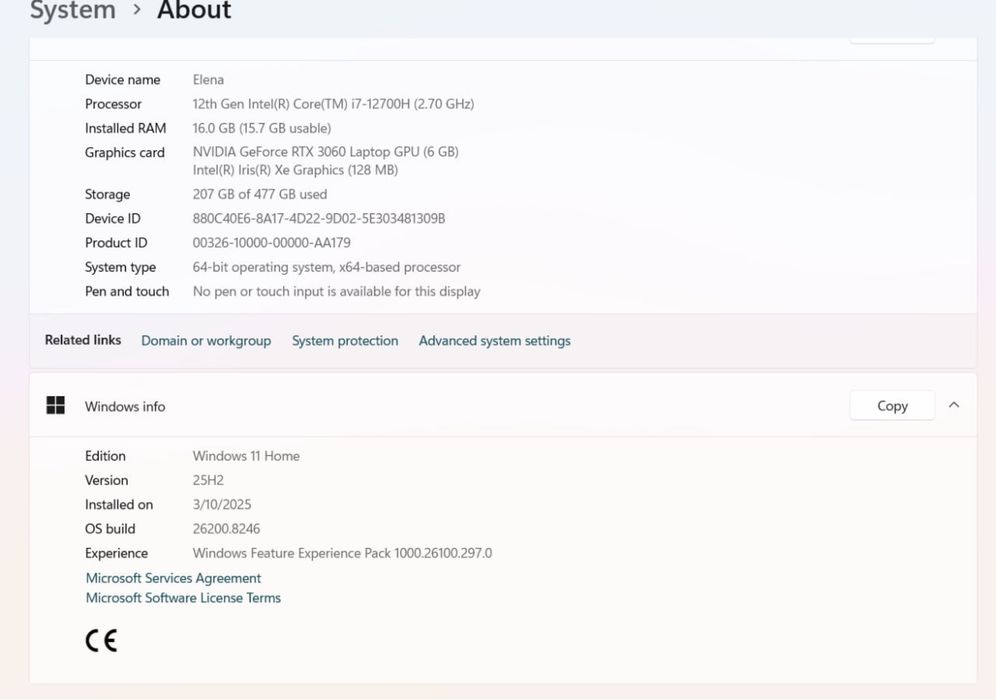
Task: Click the Experience label
Action: click(116, 553)
